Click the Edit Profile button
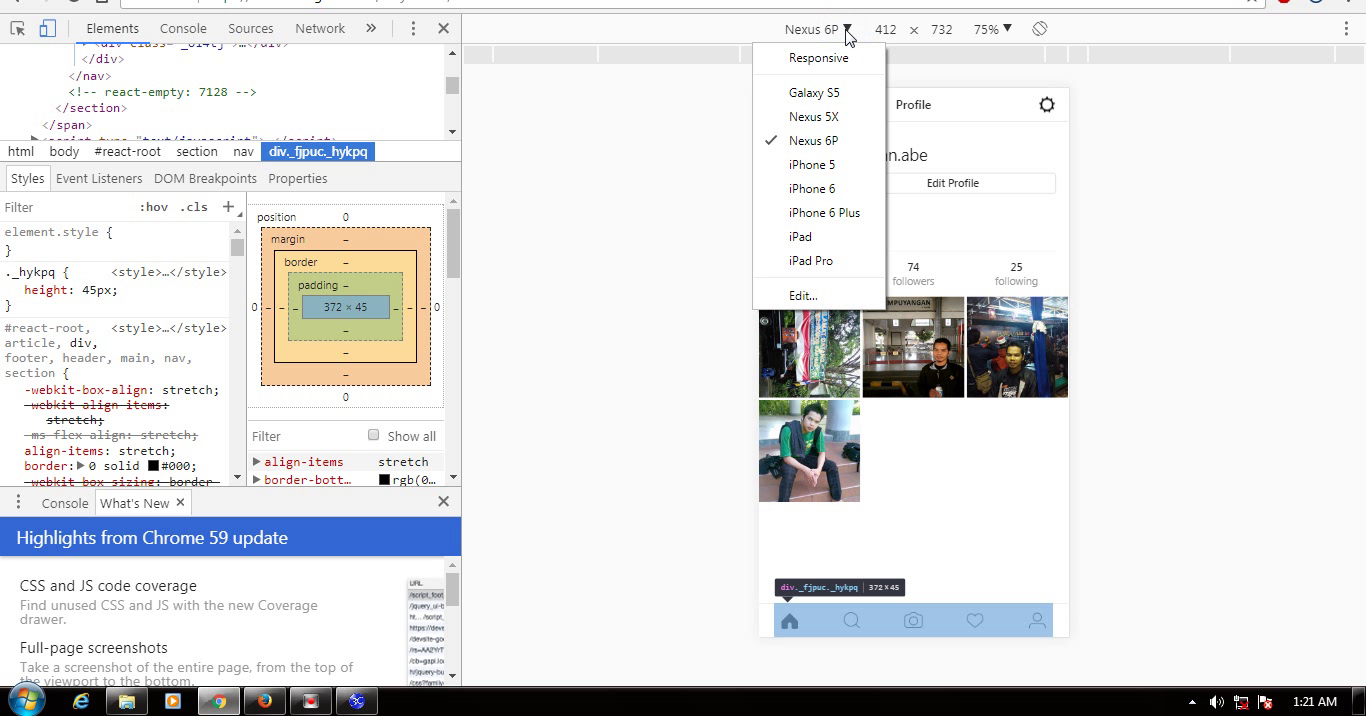This screenshot has height=716, width=1366. pyautogui.click(x=952, y=183)
